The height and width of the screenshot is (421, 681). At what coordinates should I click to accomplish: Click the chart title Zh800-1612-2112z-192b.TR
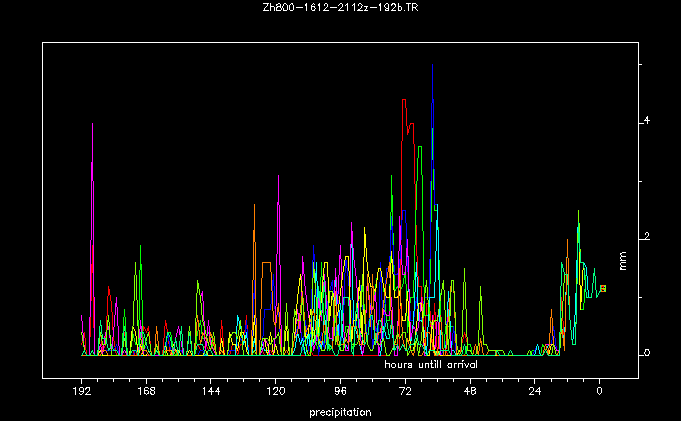point(340,8)
